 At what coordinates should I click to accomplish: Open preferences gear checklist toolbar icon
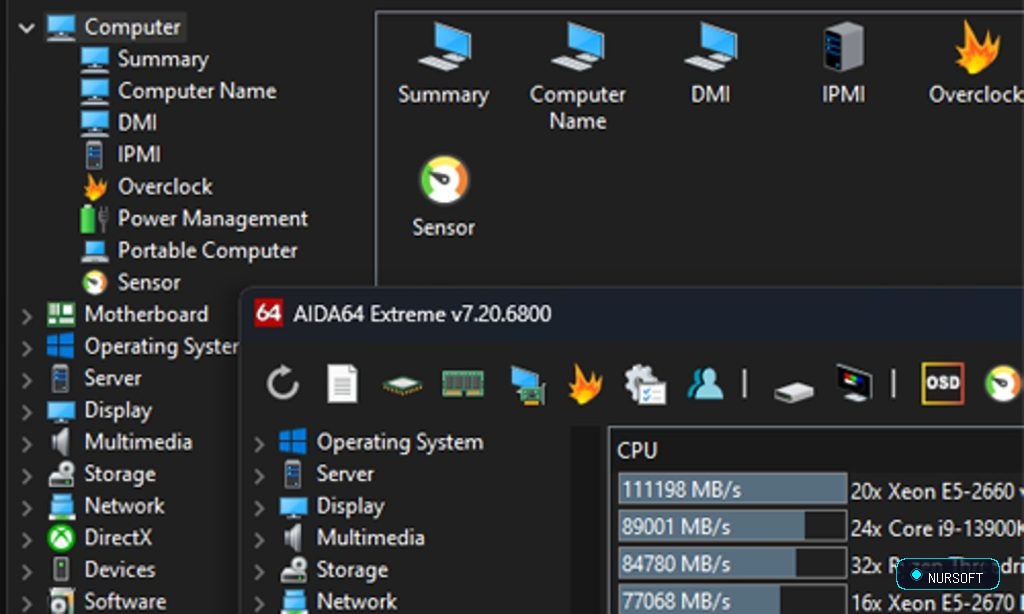(645, 384)
